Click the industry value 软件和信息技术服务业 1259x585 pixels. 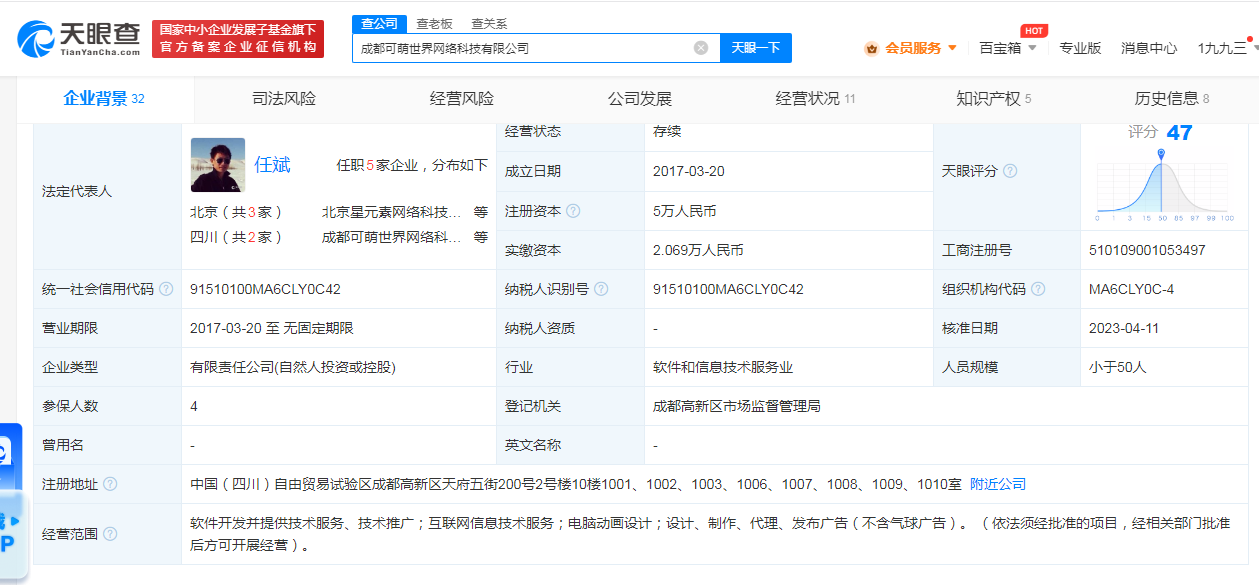723,367
